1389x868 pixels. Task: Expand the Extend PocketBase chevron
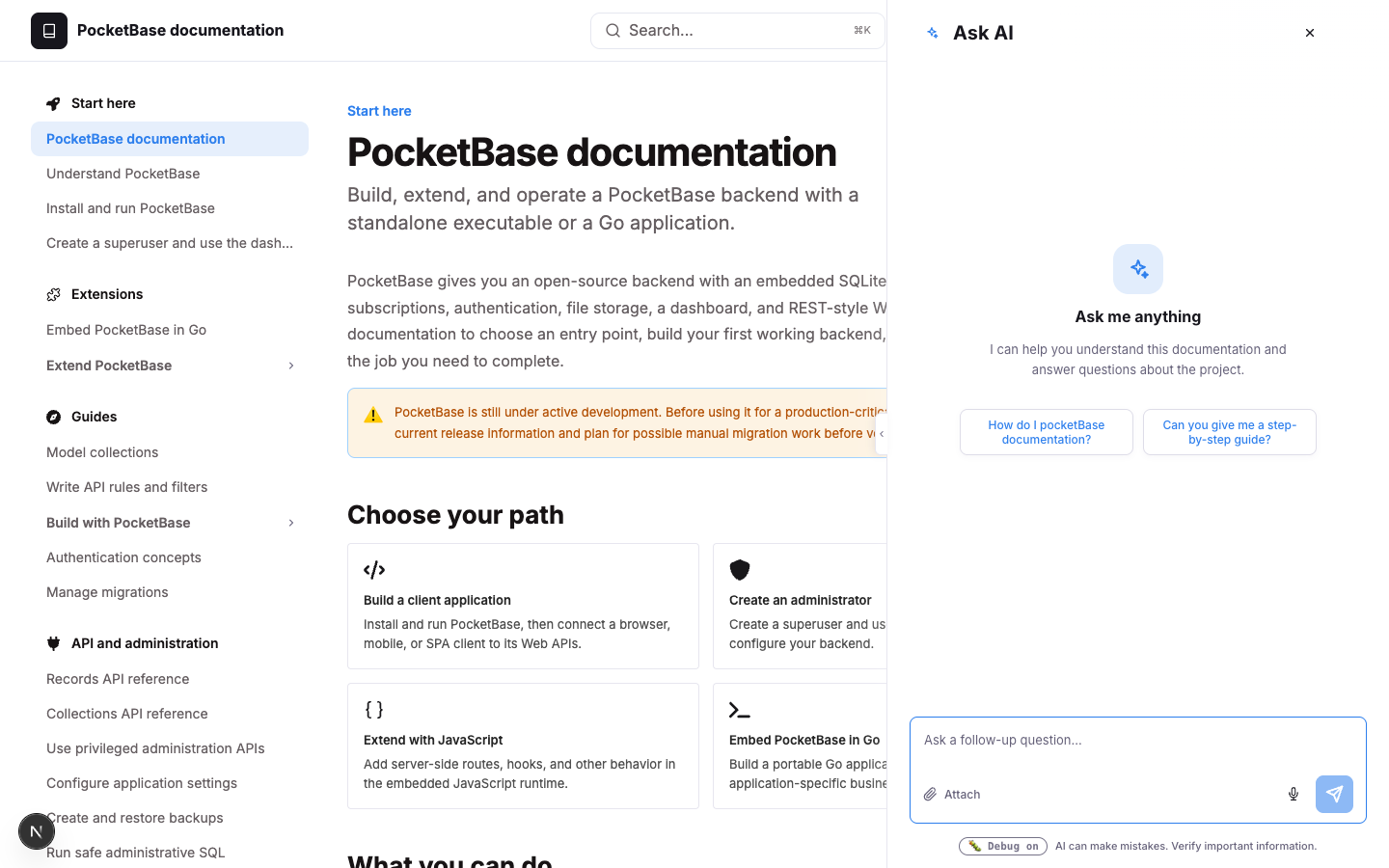[x=291, y=366]
